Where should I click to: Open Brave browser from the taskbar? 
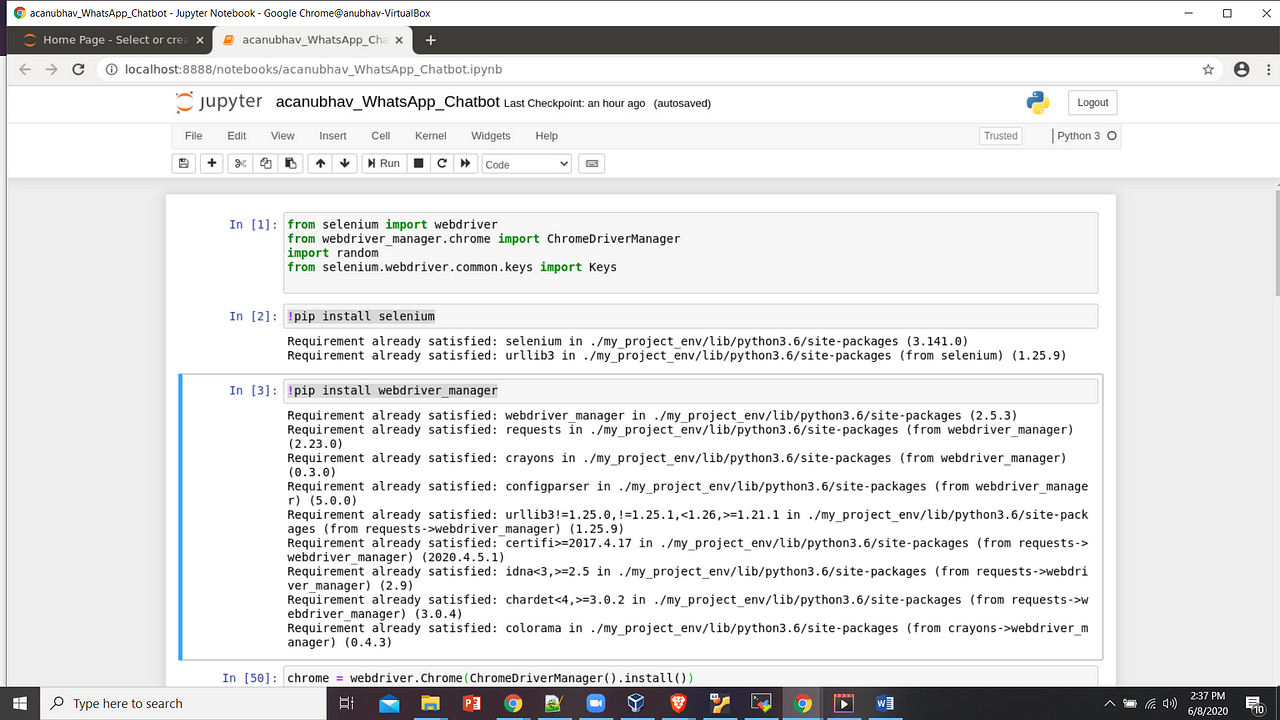coord(678,703)
